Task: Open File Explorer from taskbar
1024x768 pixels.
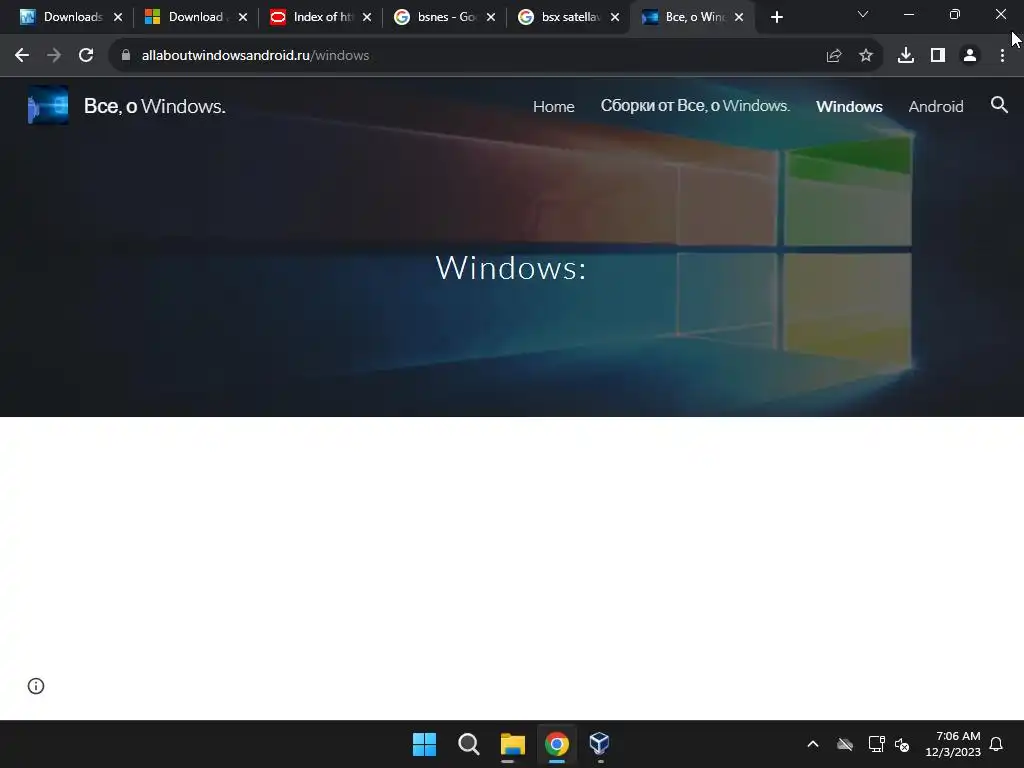Action: 513,744
